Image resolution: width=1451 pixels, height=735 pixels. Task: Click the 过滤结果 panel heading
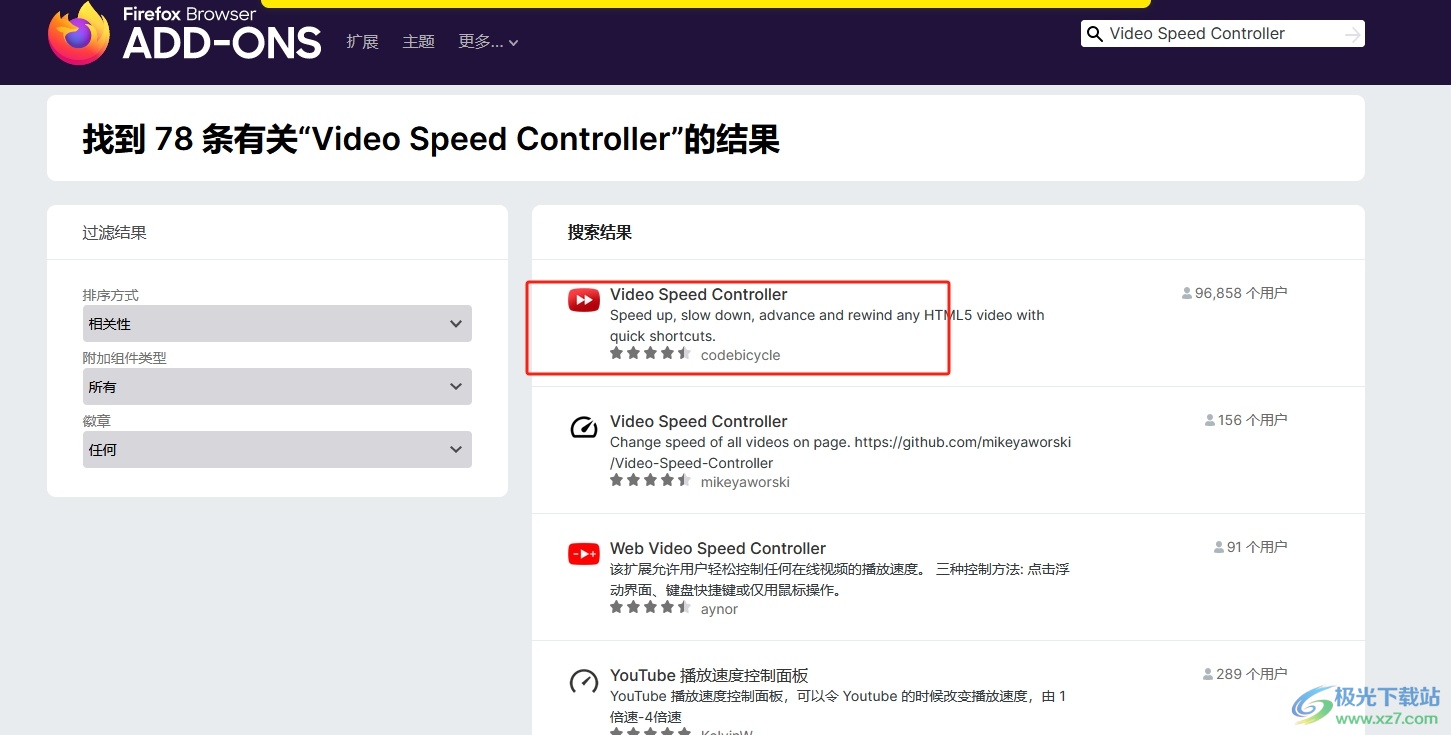[114, 233]
